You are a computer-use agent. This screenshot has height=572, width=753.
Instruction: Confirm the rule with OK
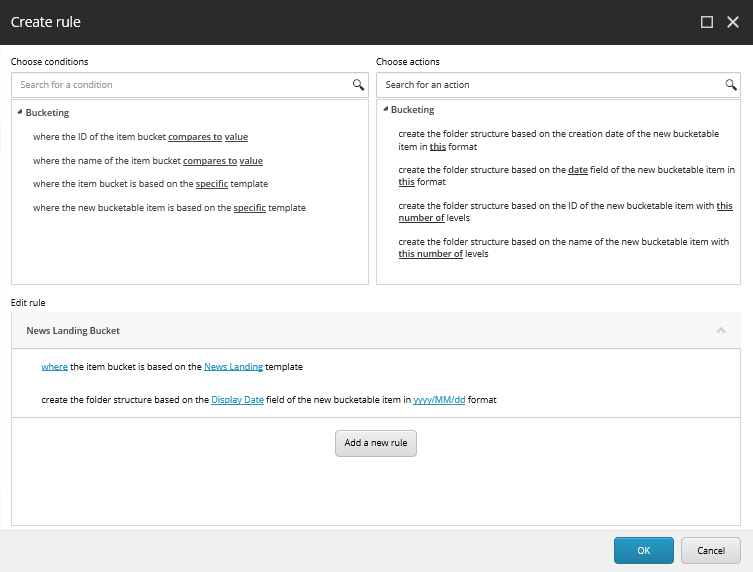644,551
